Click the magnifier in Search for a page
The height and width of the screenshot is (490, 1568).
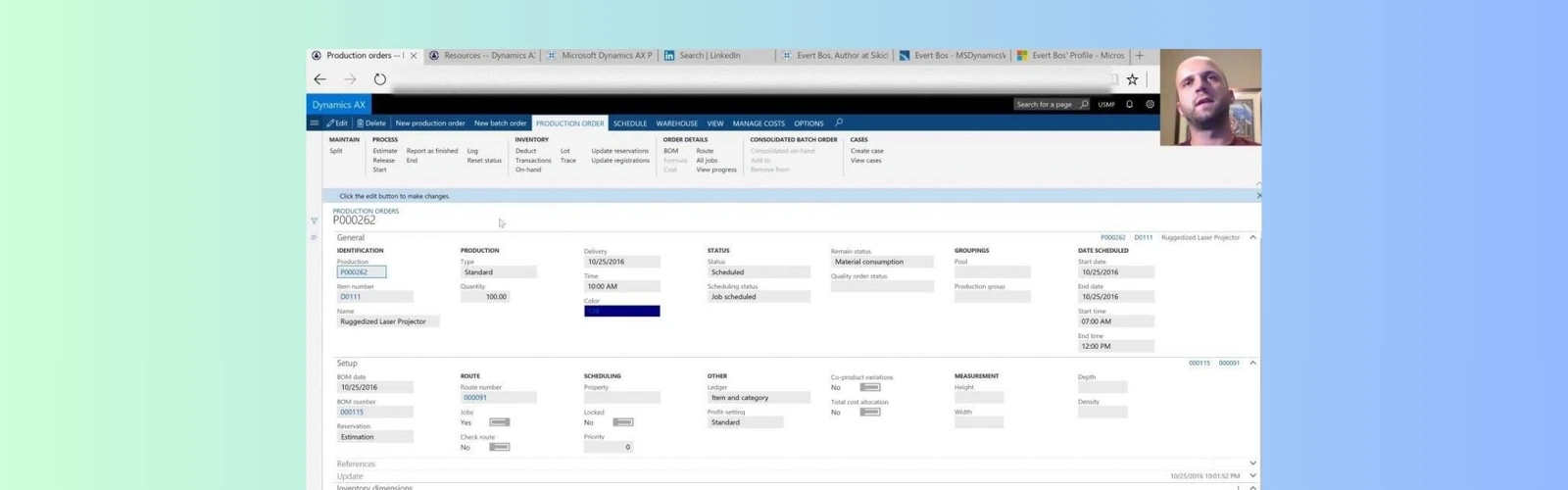coord(1084,104)
